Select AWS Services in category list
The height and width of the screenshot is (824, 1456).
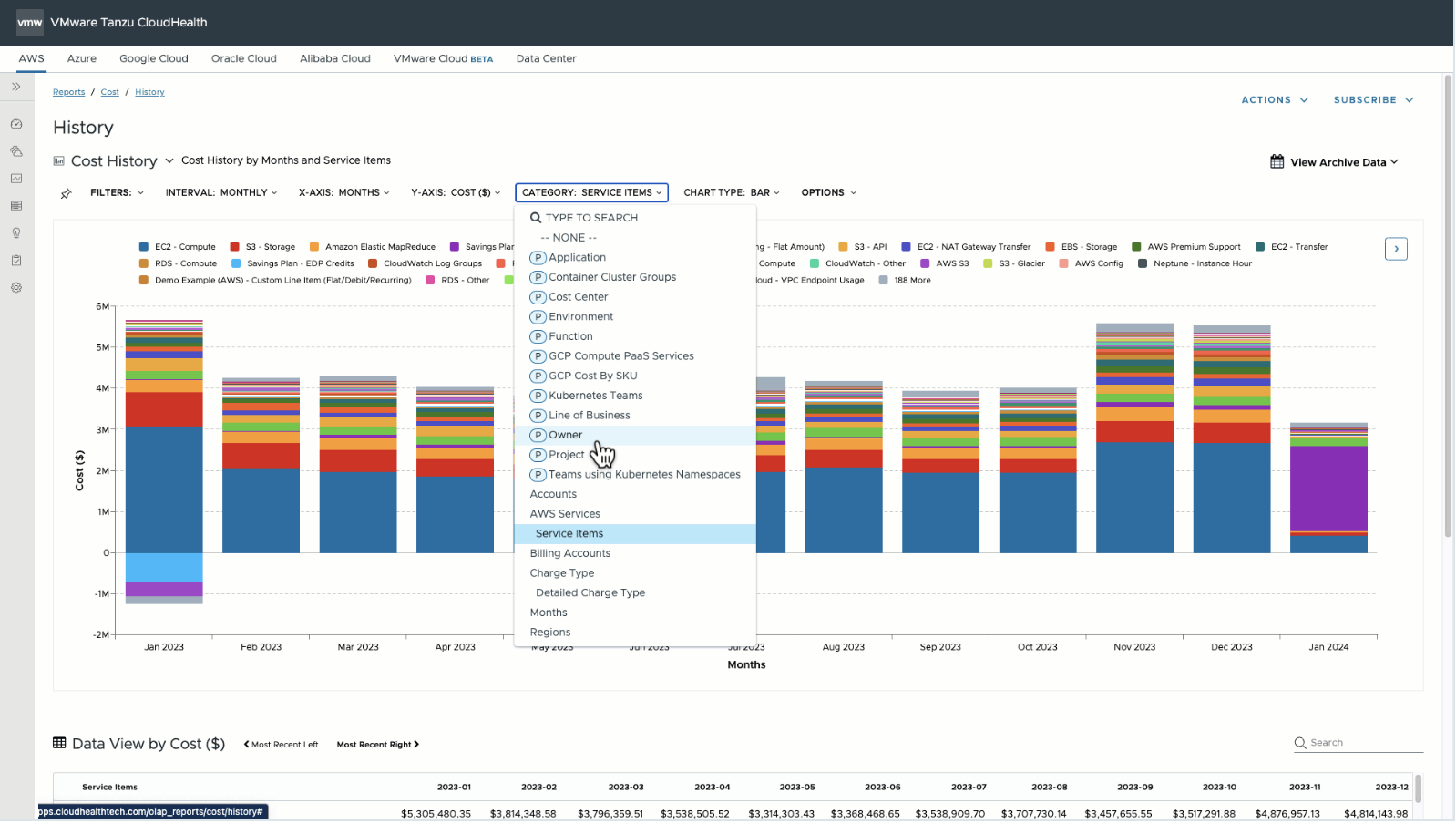635,514
